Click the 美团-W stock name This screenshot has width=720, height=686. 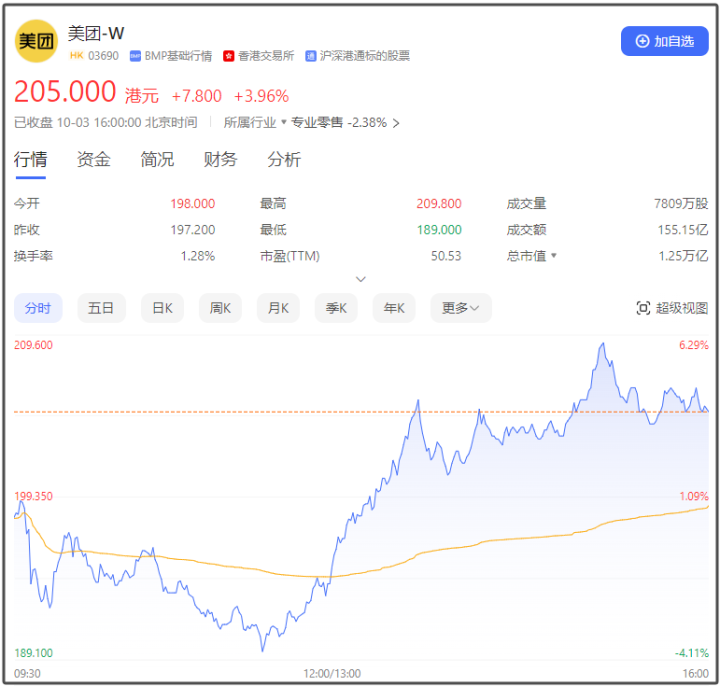pos(96,33)
